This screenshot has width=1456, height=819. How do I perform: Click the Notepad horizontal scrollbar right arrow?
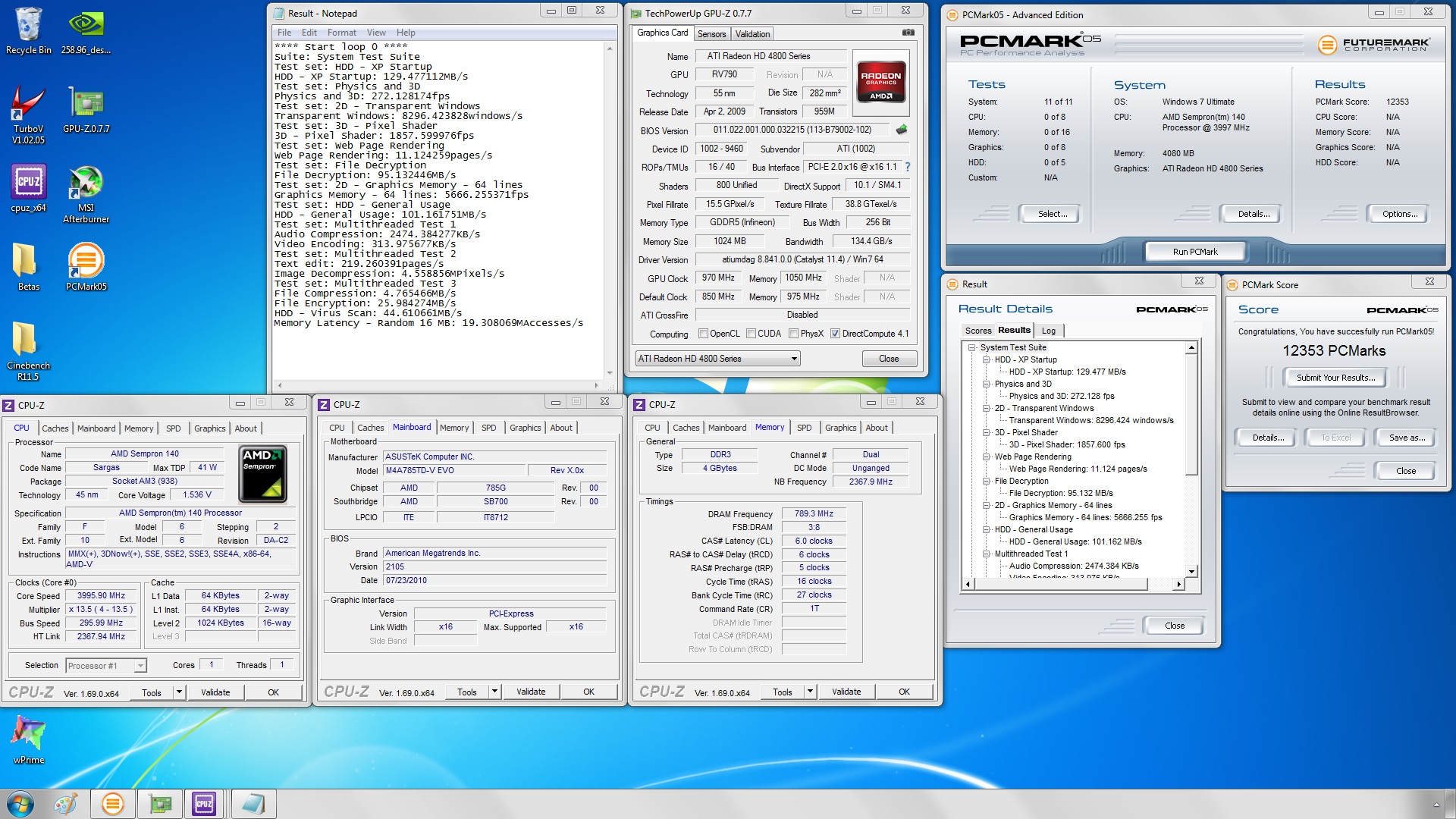pos(596,385)
